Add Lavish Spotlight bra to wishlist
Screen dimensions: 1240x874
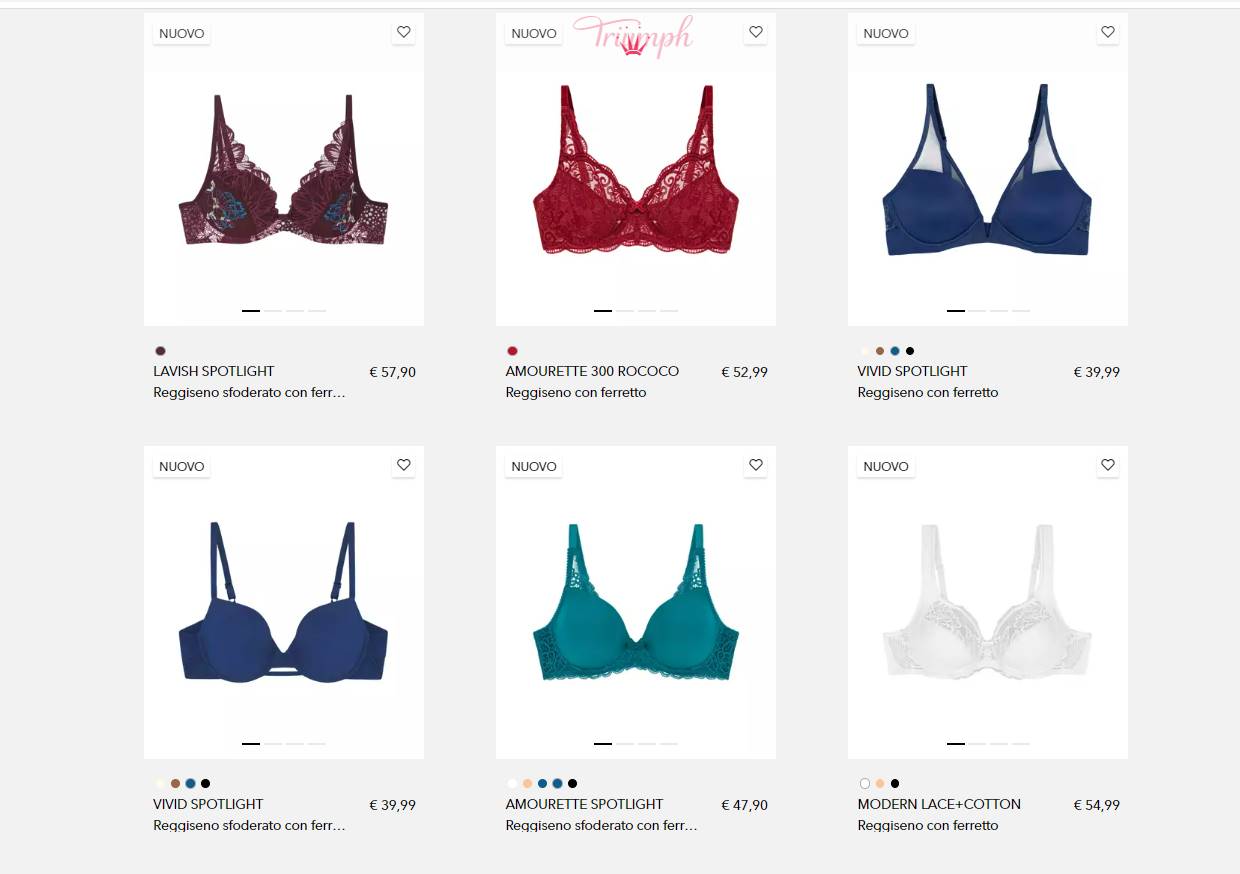click(404, 32)
